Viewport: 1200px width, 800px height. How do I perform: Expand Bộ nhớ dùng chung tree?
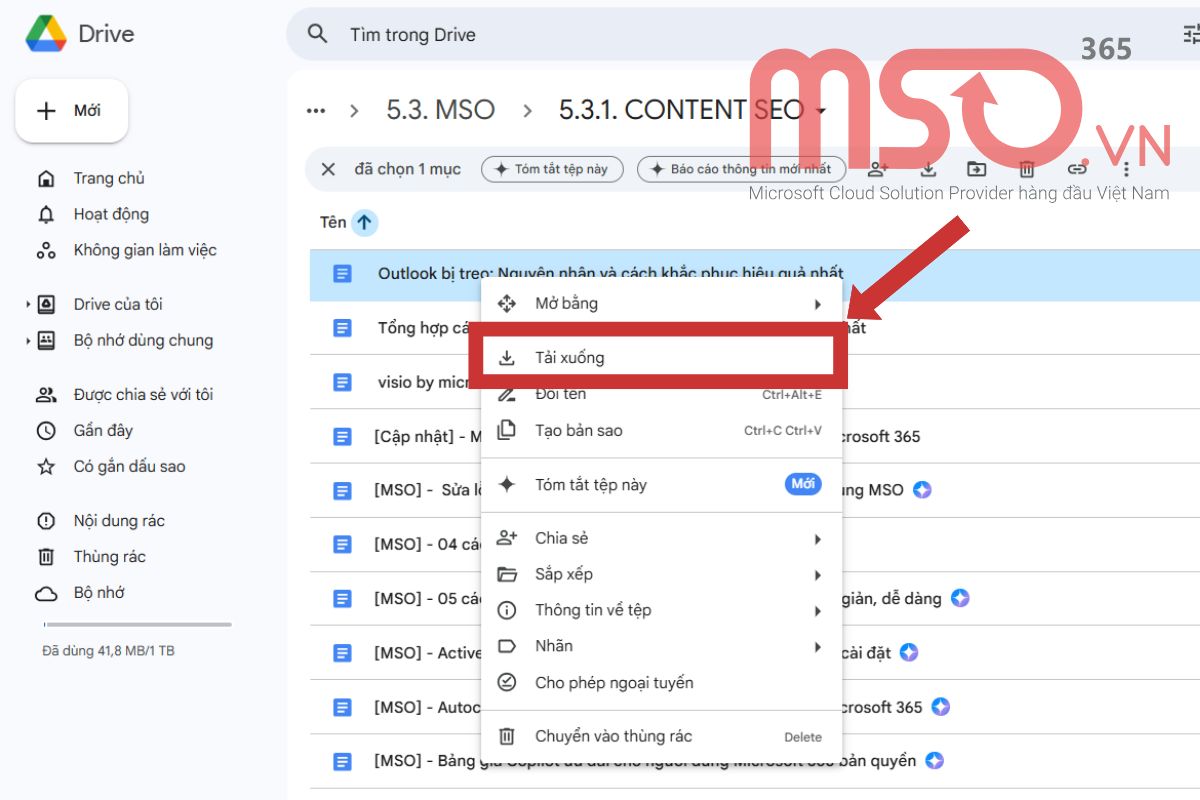point(28,340)
